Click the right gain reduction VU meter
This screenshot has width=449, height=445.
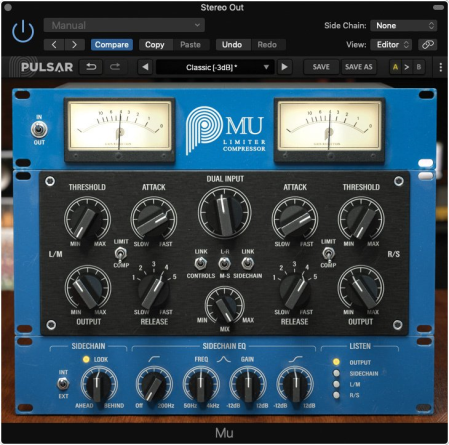329,130
